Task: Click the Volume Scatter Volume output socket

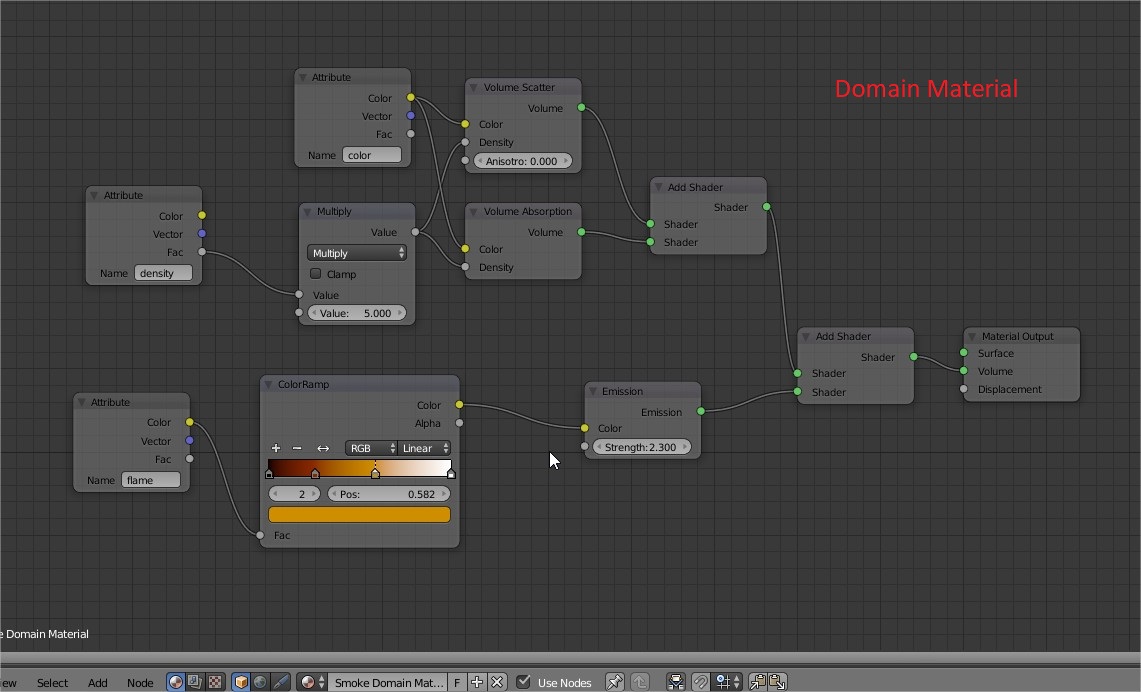Action: pos(581,108)
